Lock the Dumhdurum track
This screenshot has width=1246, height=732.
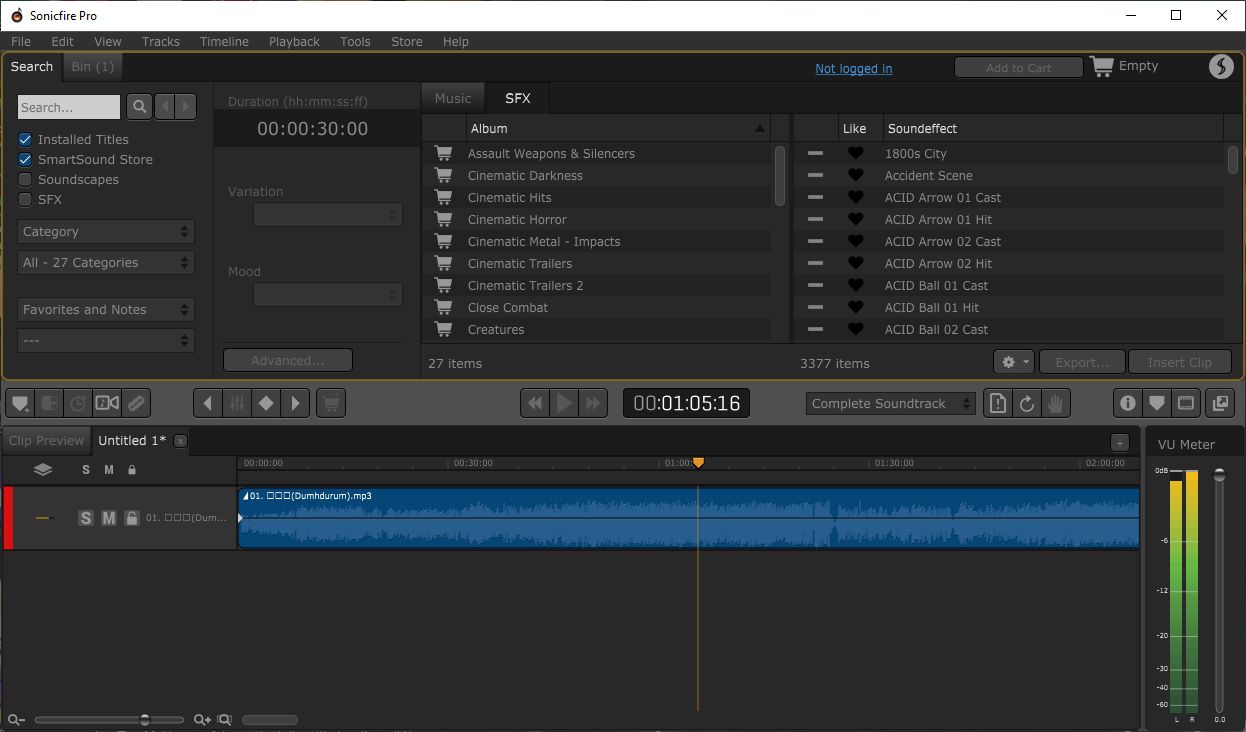(131, 518)
